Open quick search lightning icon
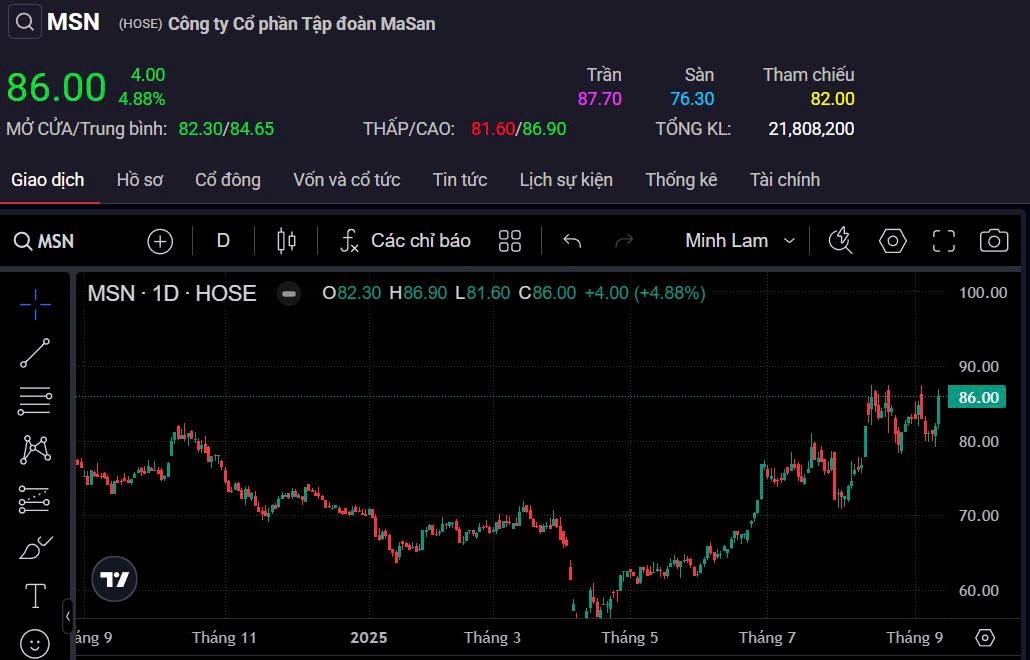 [x=840, y=241]
